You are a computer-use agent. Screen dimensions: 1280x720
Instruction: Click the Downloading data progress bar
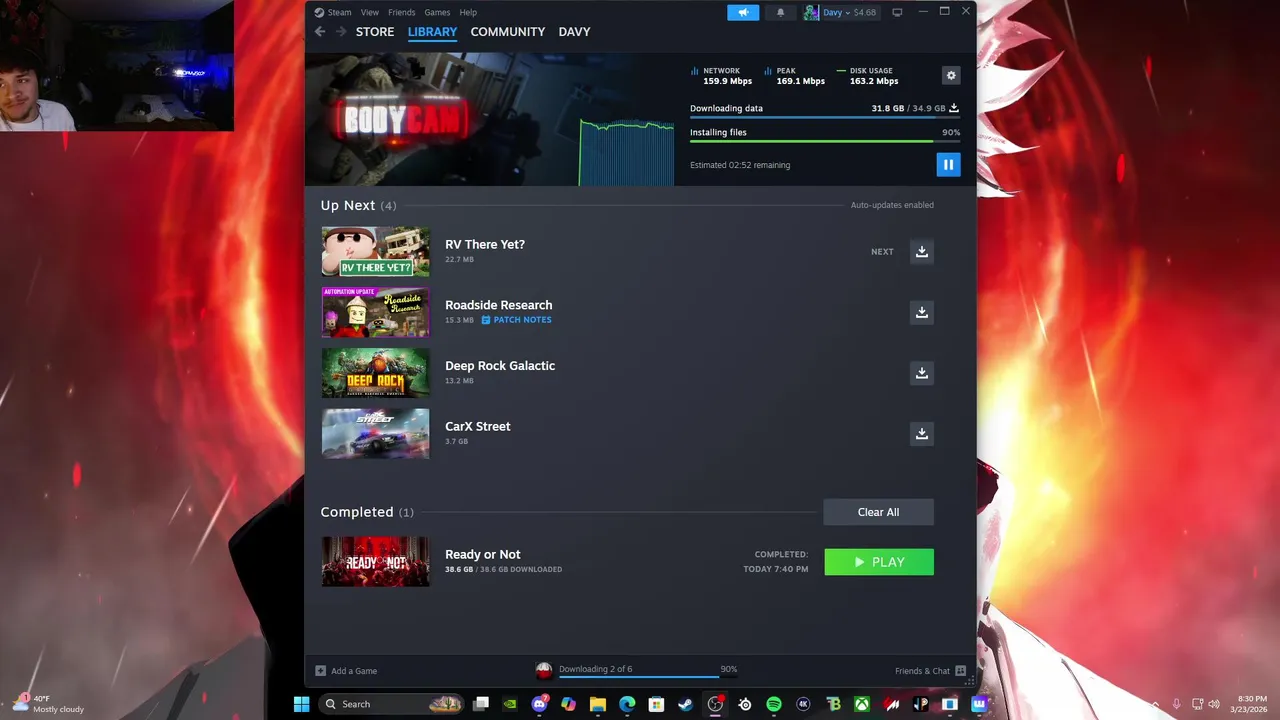[x=825, y=117]
